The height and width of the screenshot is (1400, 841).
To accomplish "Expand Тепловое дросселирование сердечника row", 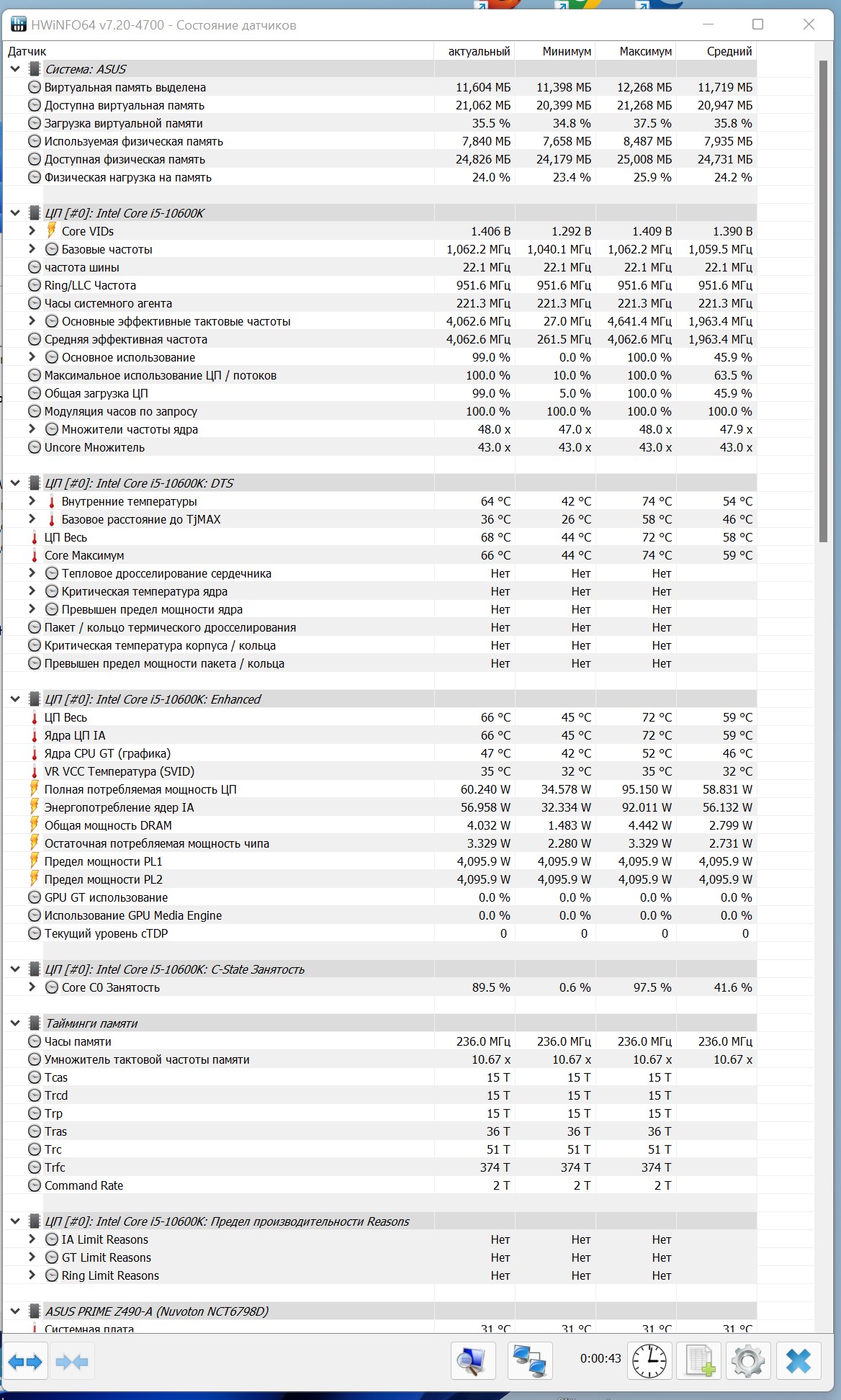I will point(32,573).
